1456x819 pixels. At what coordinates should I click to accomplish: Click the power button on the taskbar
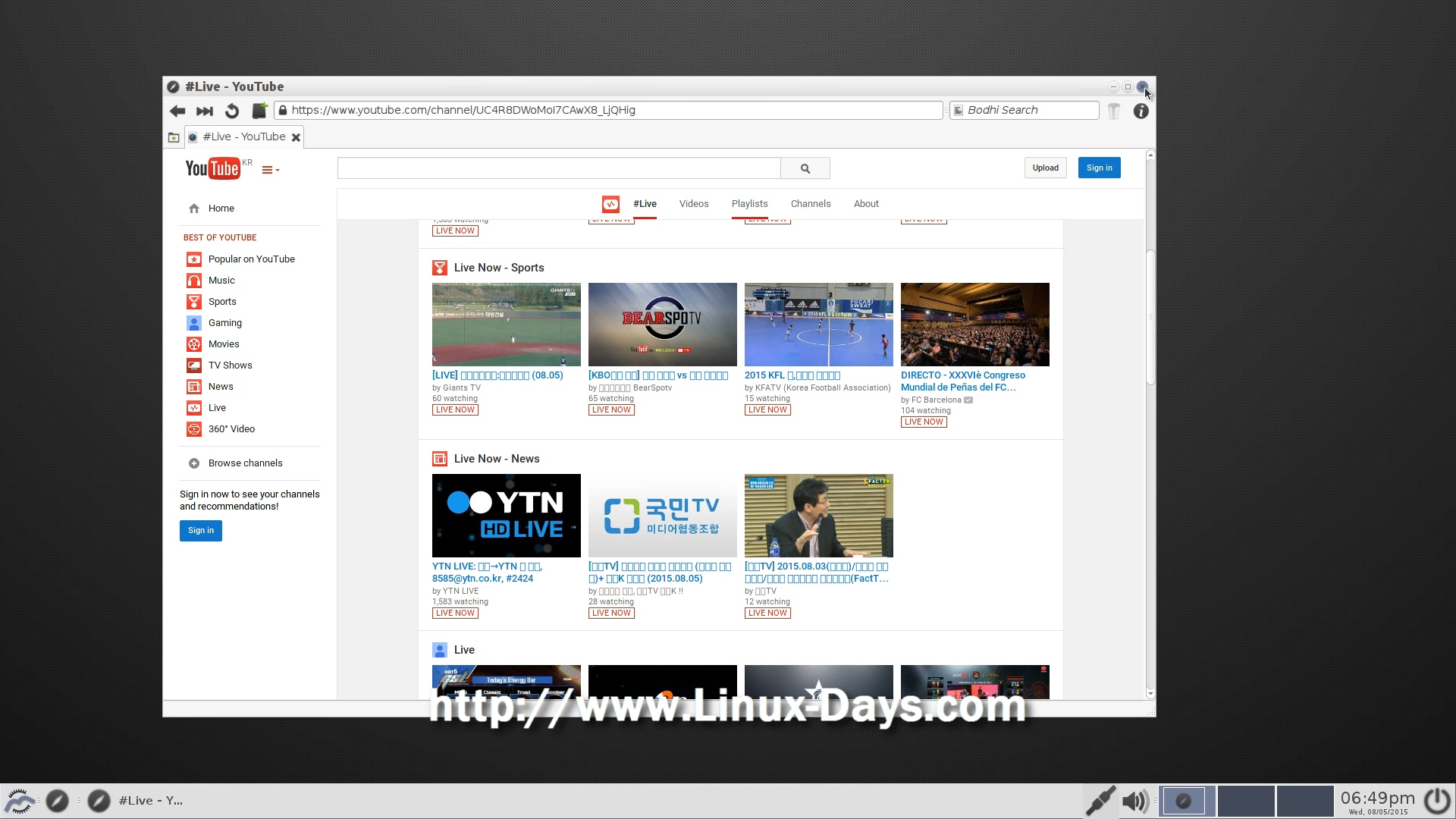1437,801
